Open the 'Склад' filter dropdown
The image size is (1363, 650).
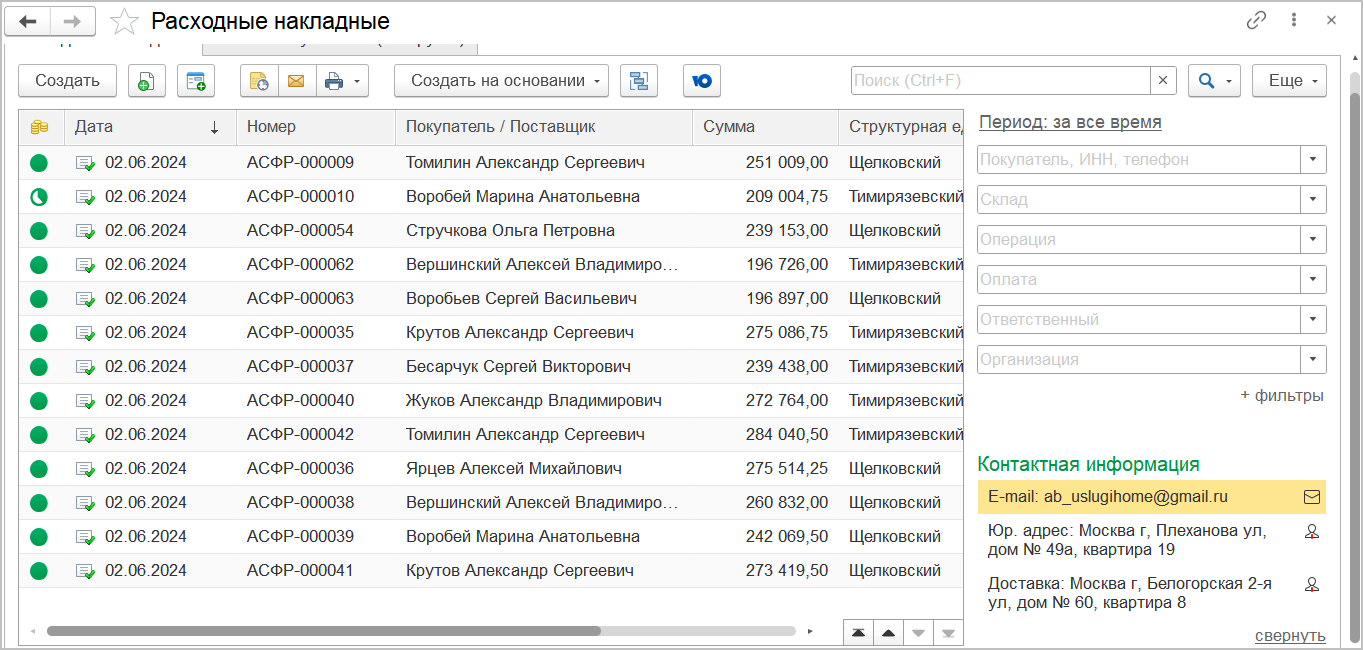[1312, 200]
